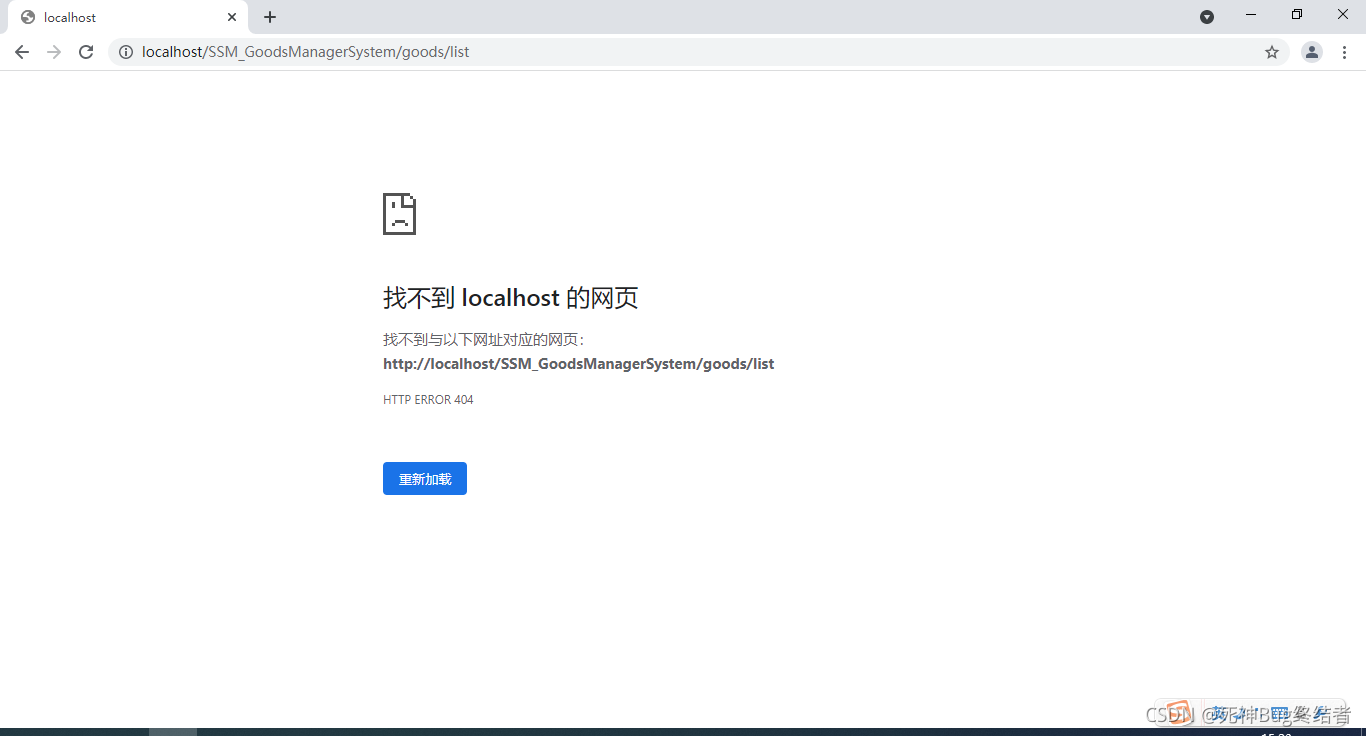Open the three-dot Chrome menu
1366x736 pixels.
[x=1345, y=52]
